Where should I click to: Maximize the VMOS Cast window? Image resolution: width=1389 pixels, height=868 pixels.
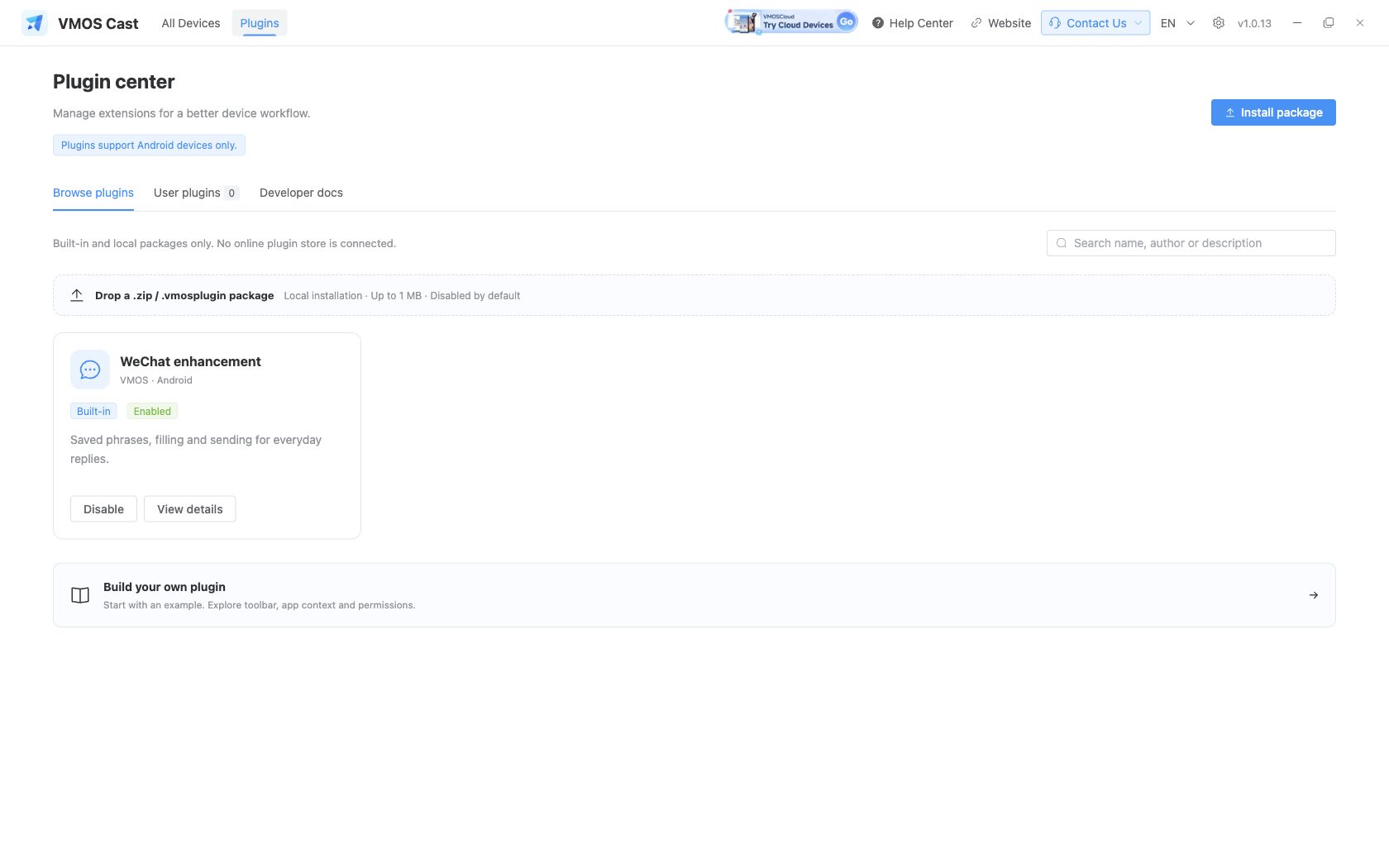(1329, 23)
